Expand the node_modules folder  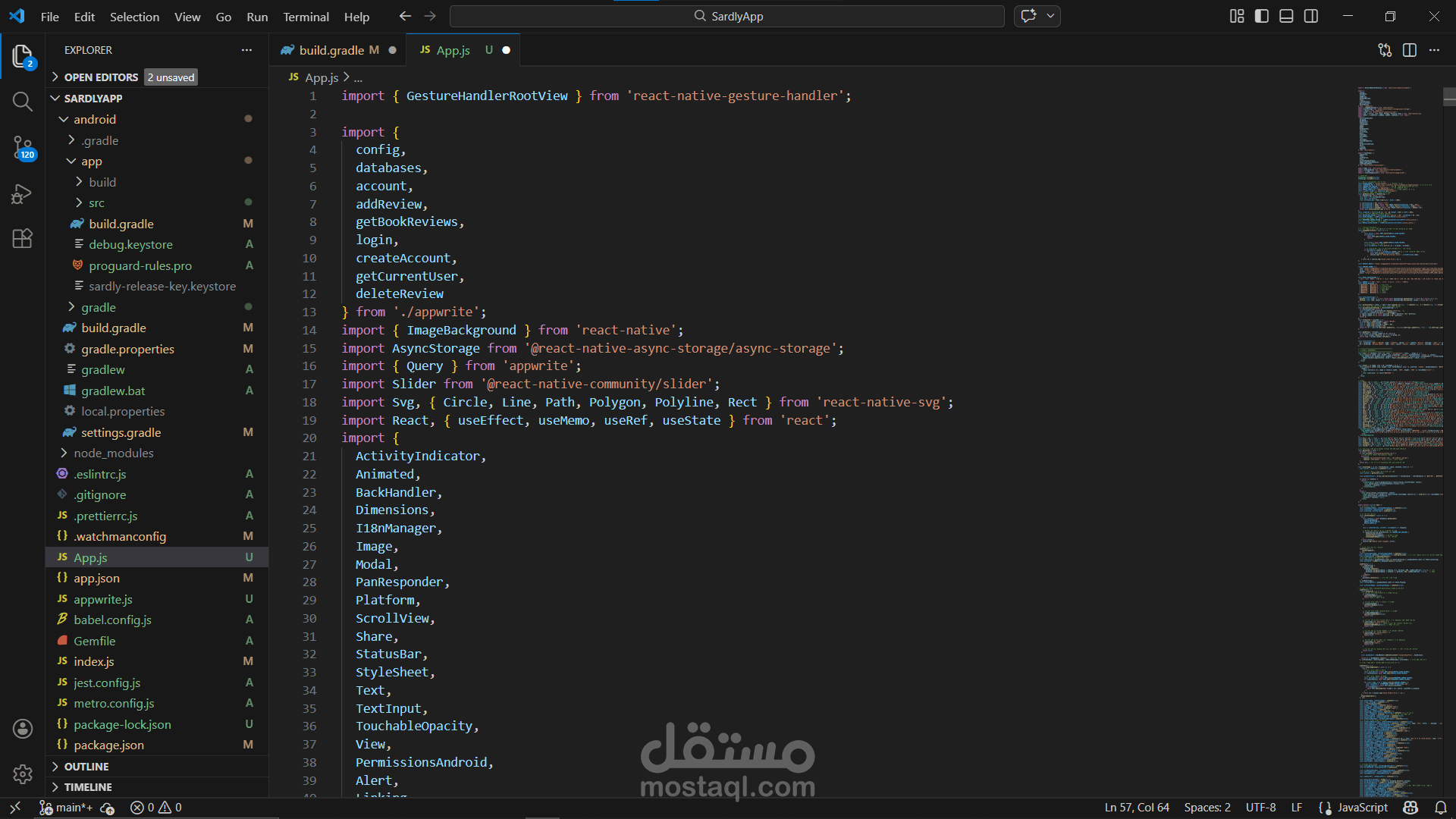pyautogui.click(x=113, y=453)
